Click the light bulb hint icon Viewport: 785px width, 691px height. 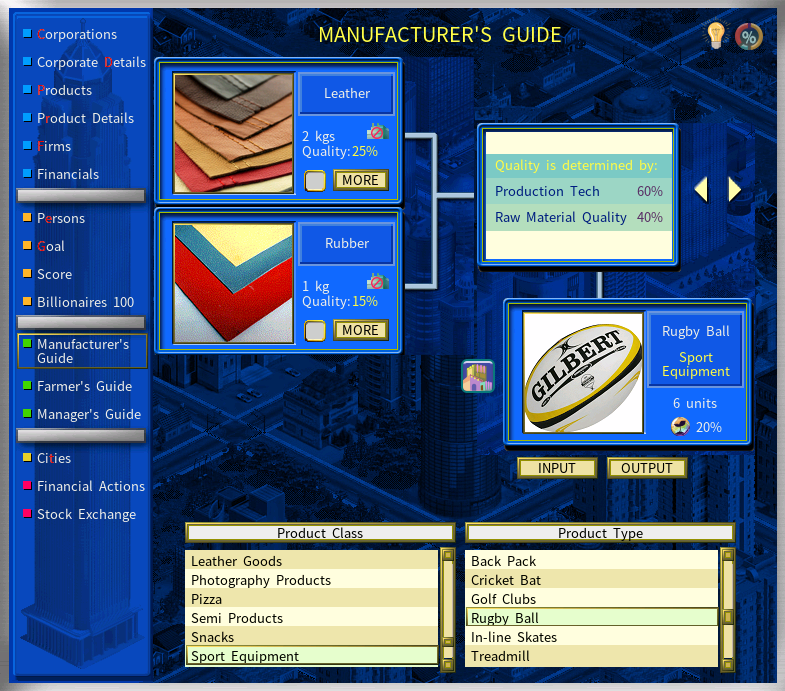coord(715,35)
